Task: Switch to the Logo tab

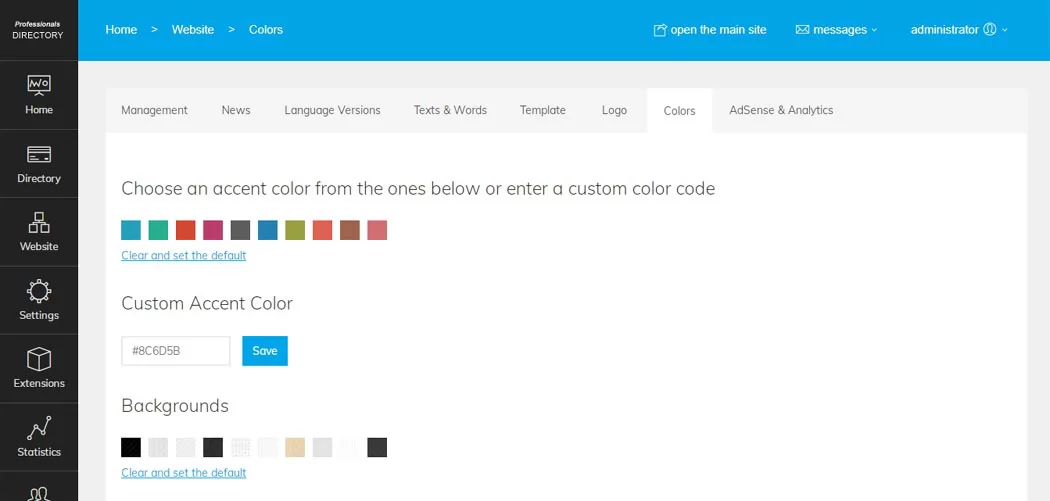Action: click(x=614, y=111)
